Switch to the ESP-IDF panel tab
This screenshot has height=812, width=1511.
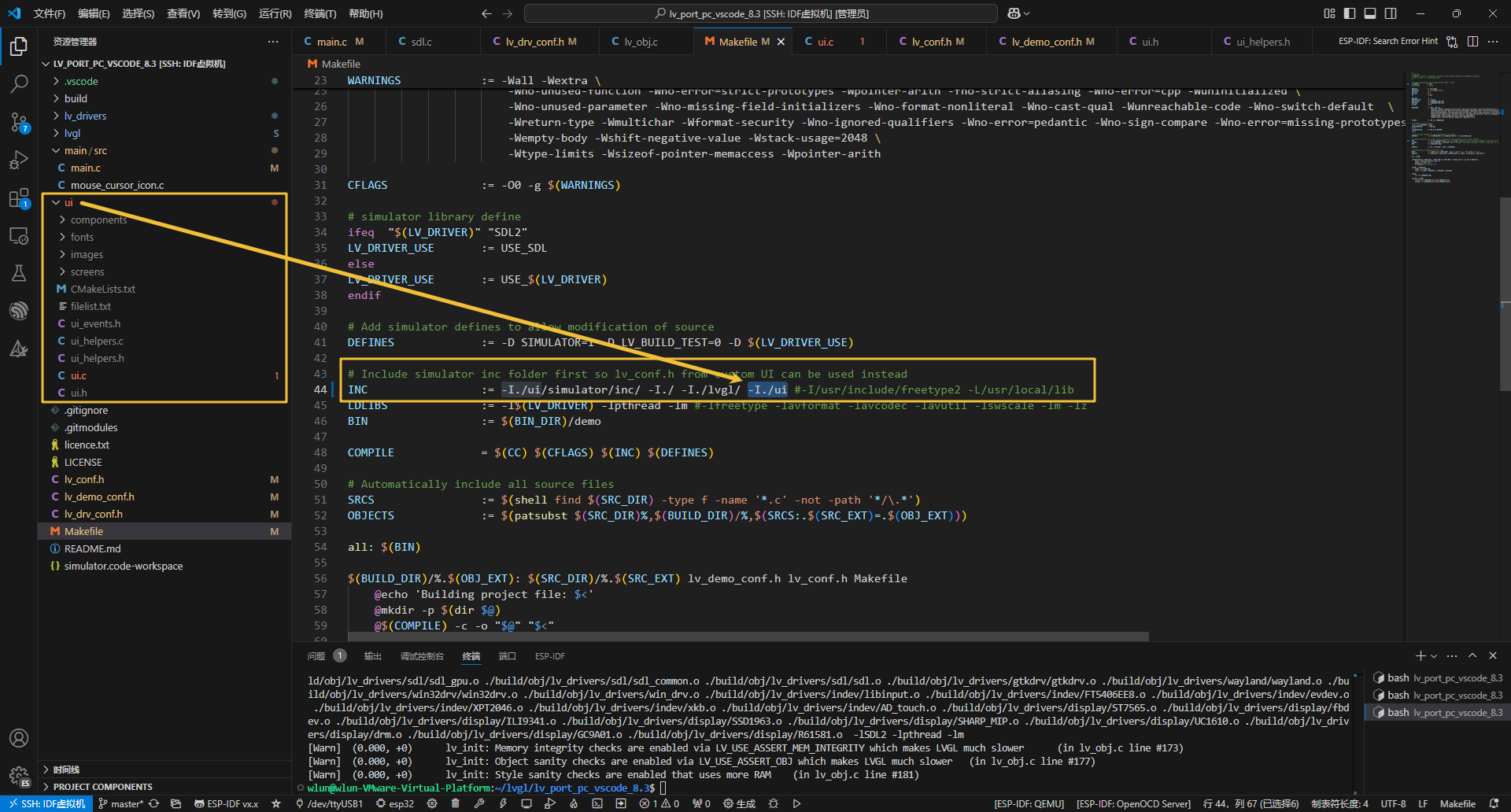550,655
